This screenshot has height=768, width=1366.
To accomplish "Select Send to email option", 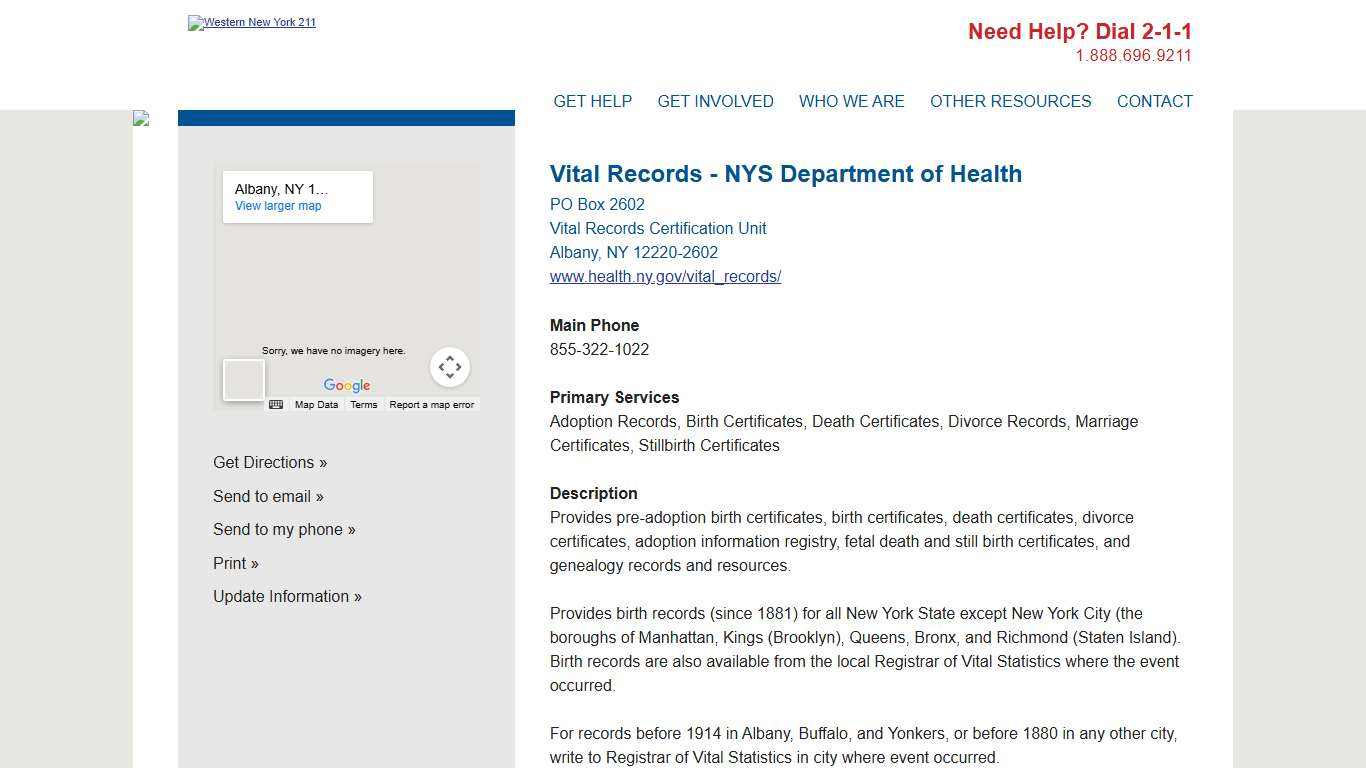I will tap(268, 497).
